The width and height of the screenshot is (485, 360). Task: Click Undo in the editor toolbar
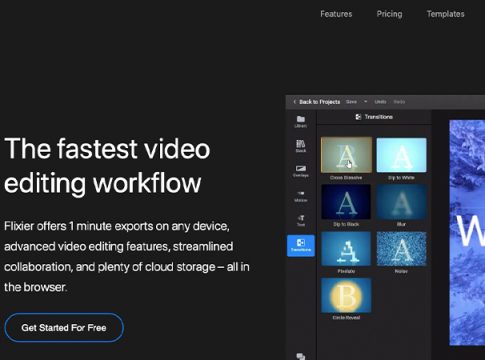point(380,102)
